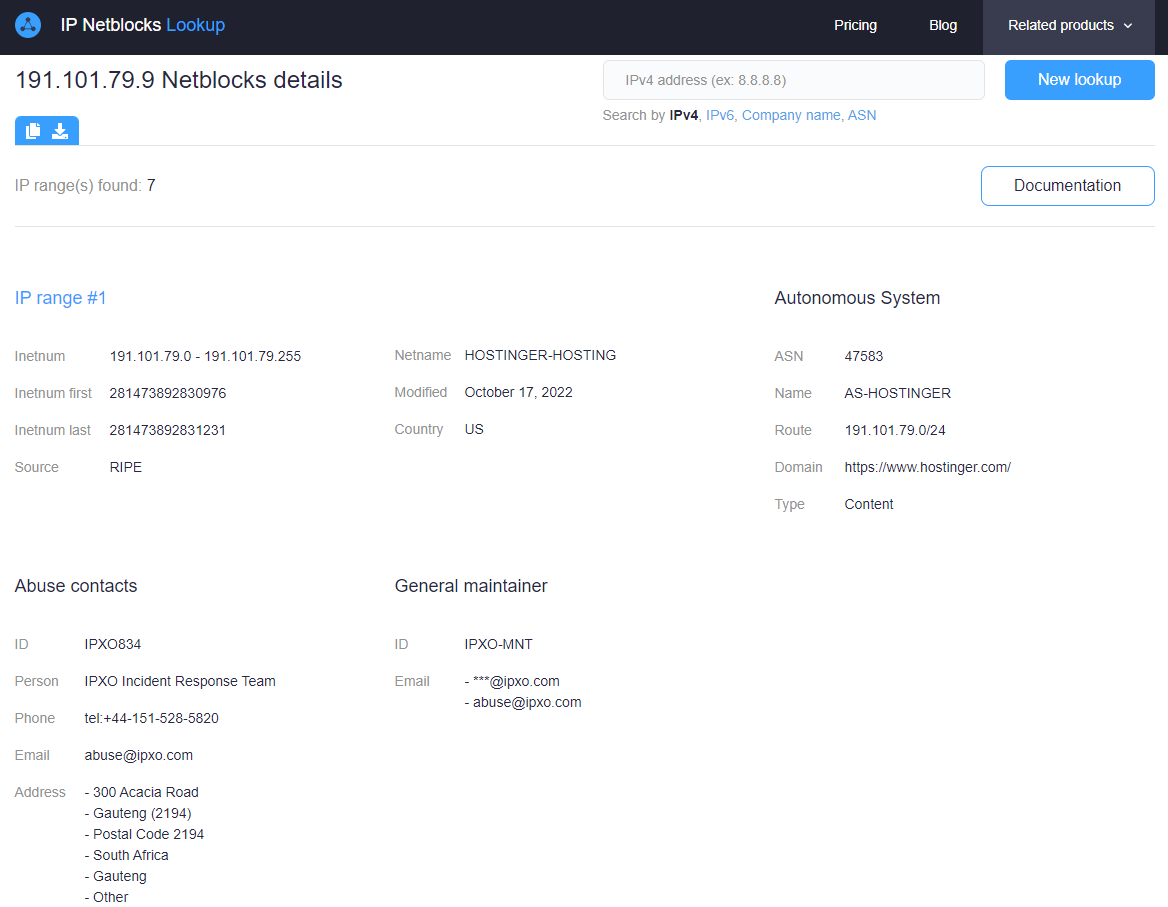
Task: Click the IP range(s) found: 7 text
Action: click(85, 185)
